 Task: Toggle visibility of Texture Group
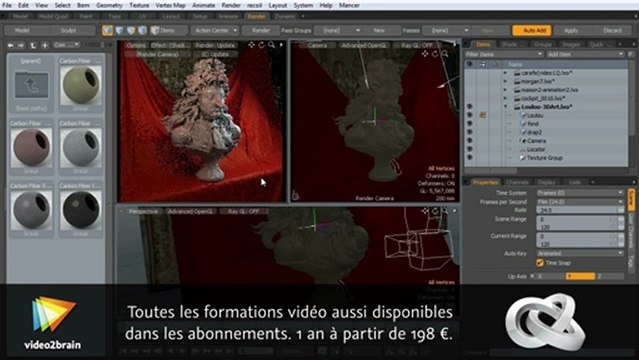pos(469,158)
